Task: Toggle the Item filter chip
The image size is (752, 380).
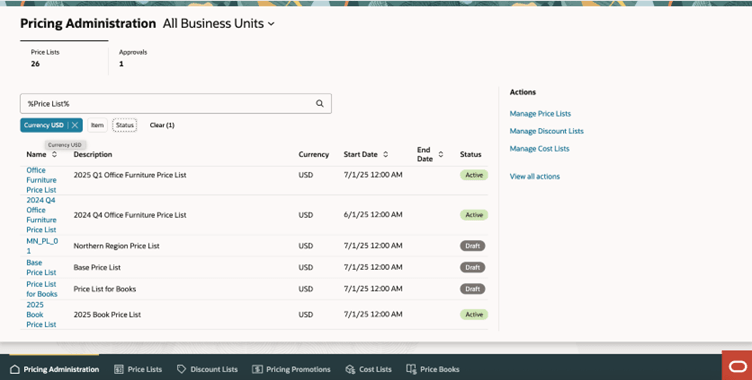Action: point(97,125)
